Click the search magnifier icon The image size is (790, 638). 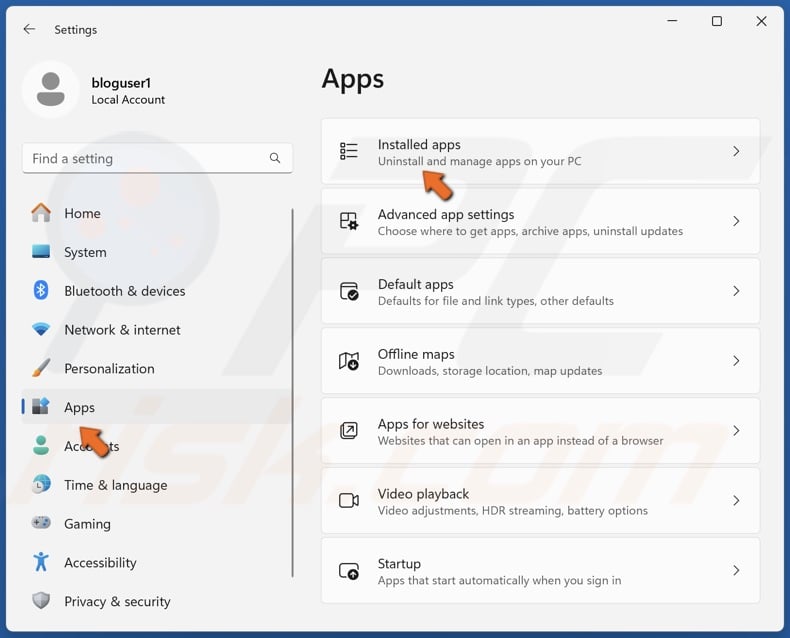click(275, 158)
